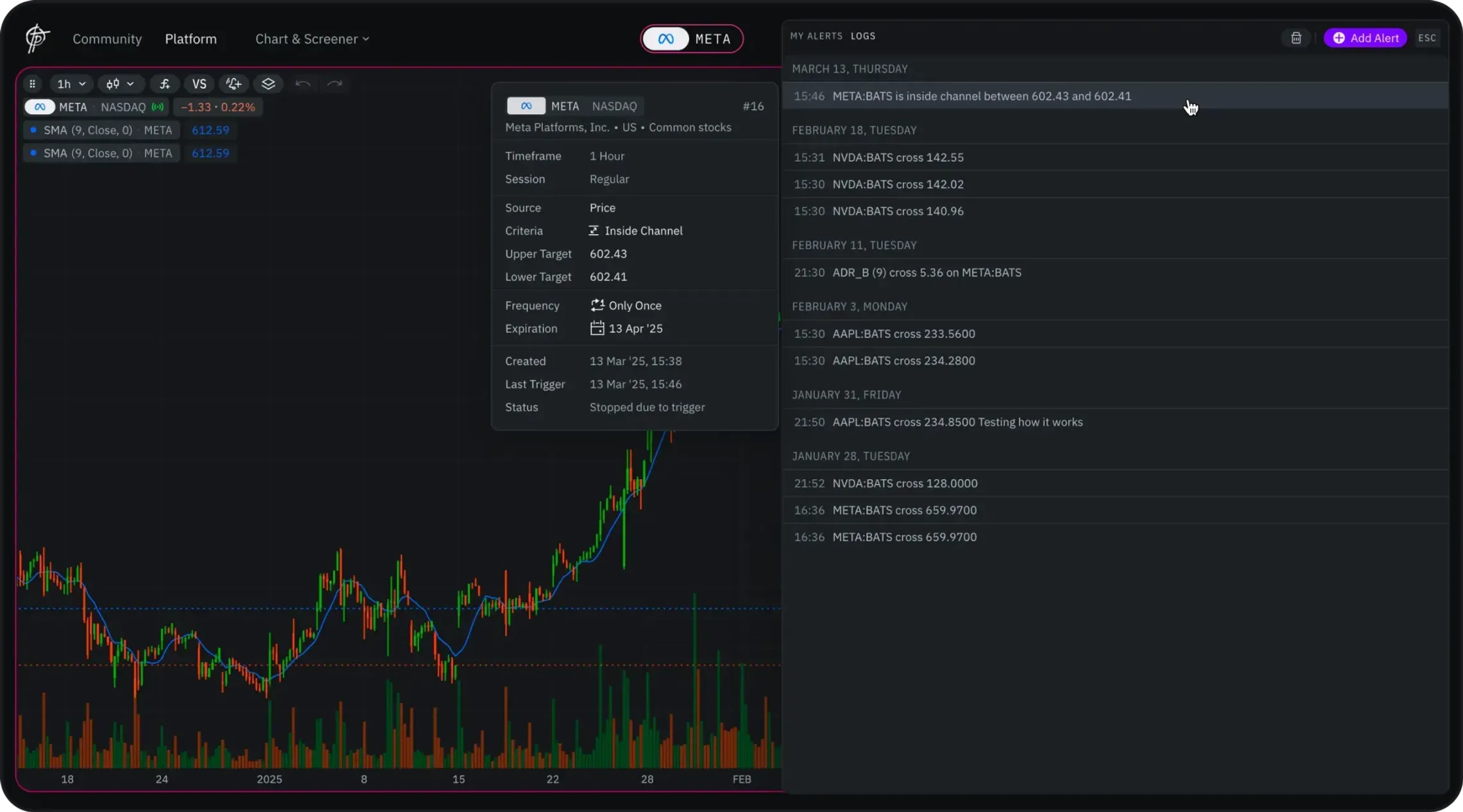Screen dimensions: 1463x812
Task: Select the NVDA:BATS cross 142.55 log entry
Action: click(897, 157)
